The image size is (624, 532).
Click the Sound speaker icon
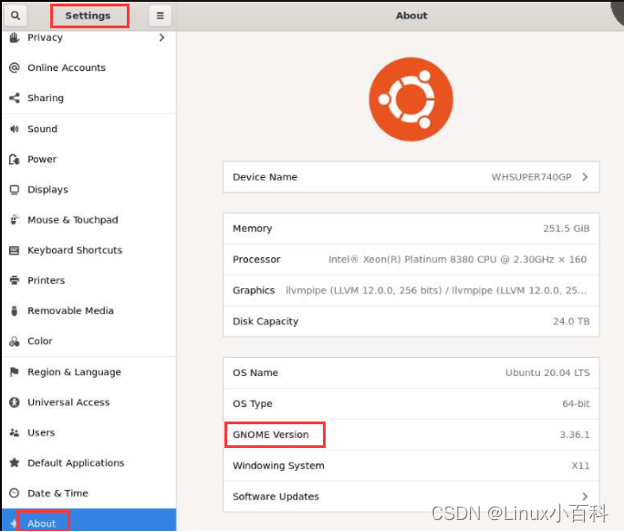[x=14, y=129]
